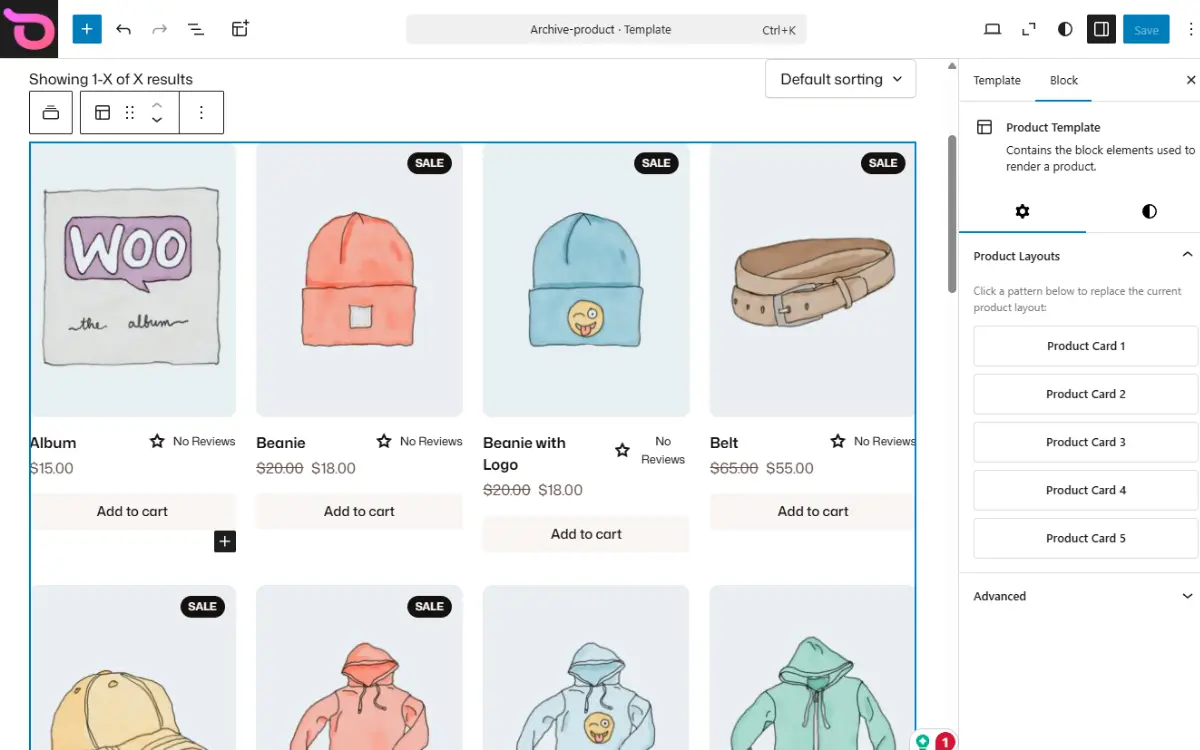Viewport: 1200px width, 750px height.
Task: Move the block up with the arrow
Action: click(x=157, y=104)
